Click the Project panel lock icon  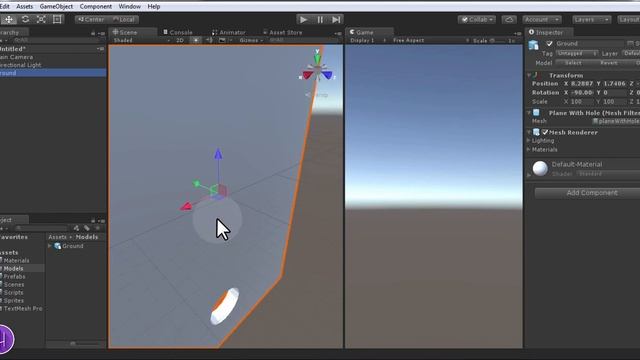point(93,221)
